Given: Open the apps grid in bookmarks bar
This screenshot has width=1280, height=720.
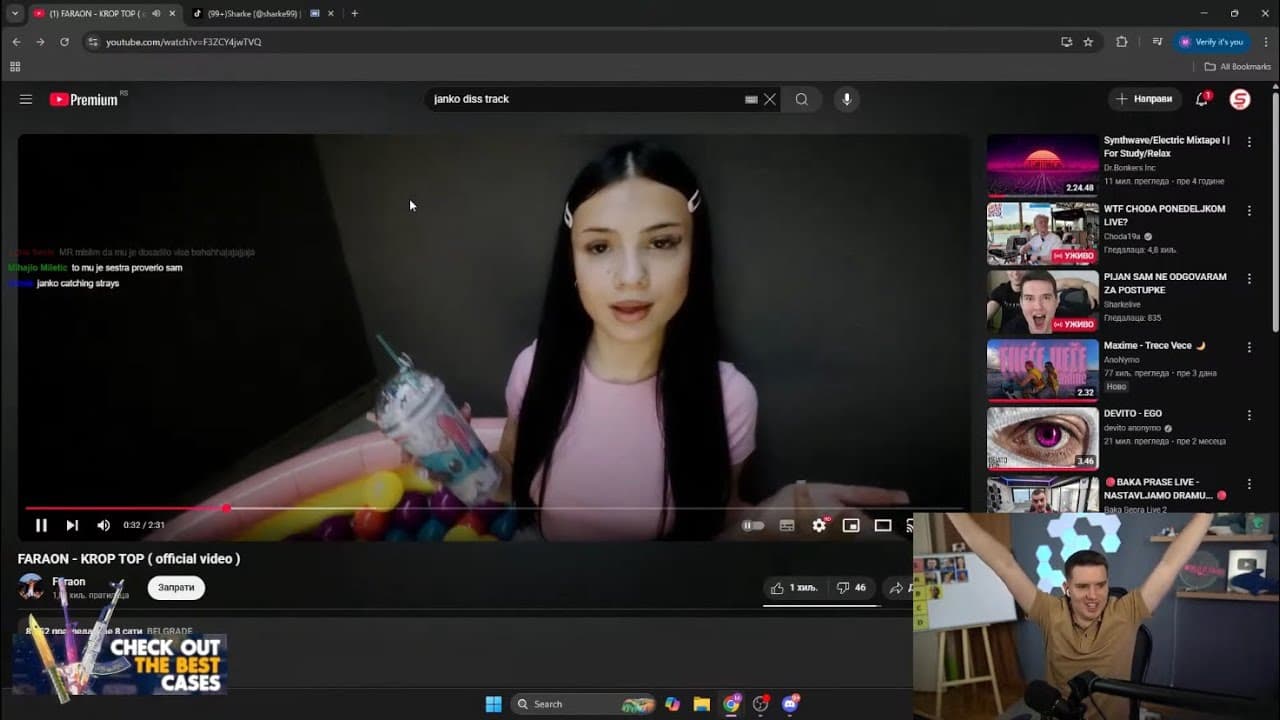Looking at the screenshot, I should [15, 67].
